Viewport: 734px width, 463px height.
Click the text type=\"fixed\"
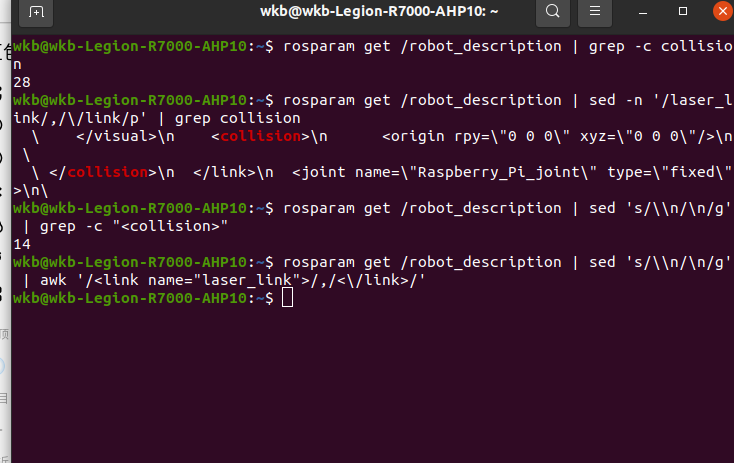669,172
